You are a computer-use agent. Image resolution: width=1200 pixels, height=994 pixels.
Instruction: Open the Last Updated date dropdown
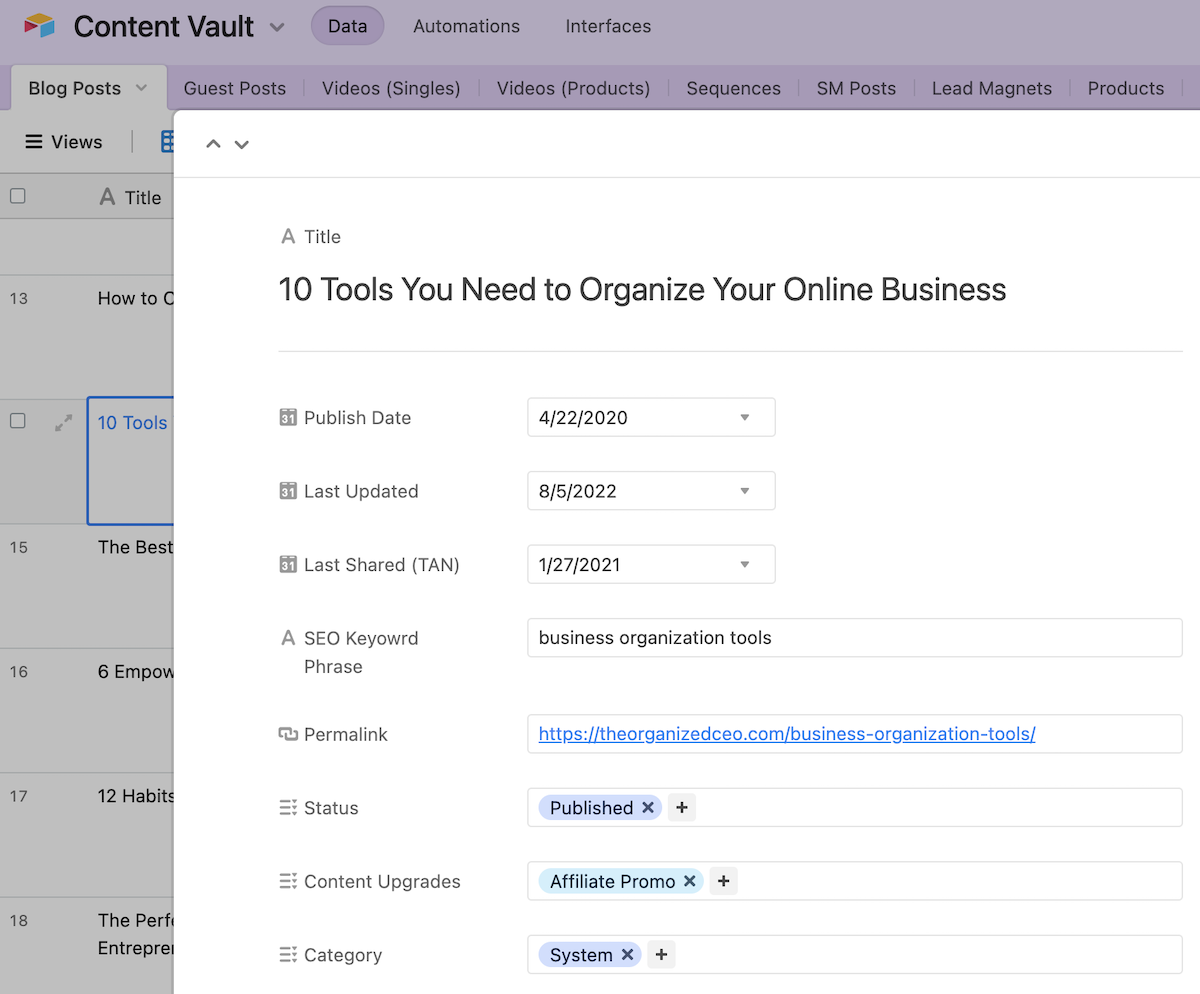[744, 491]
